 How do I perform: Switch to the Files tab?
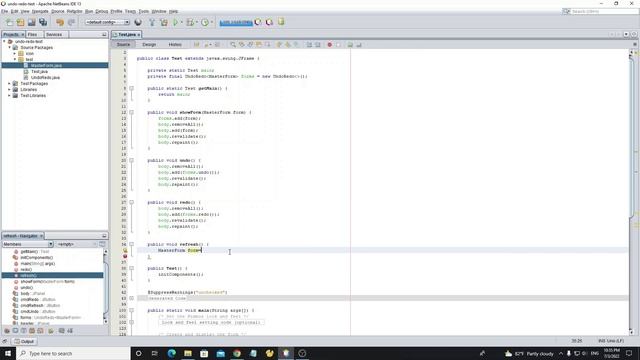(x=32, y=35)
